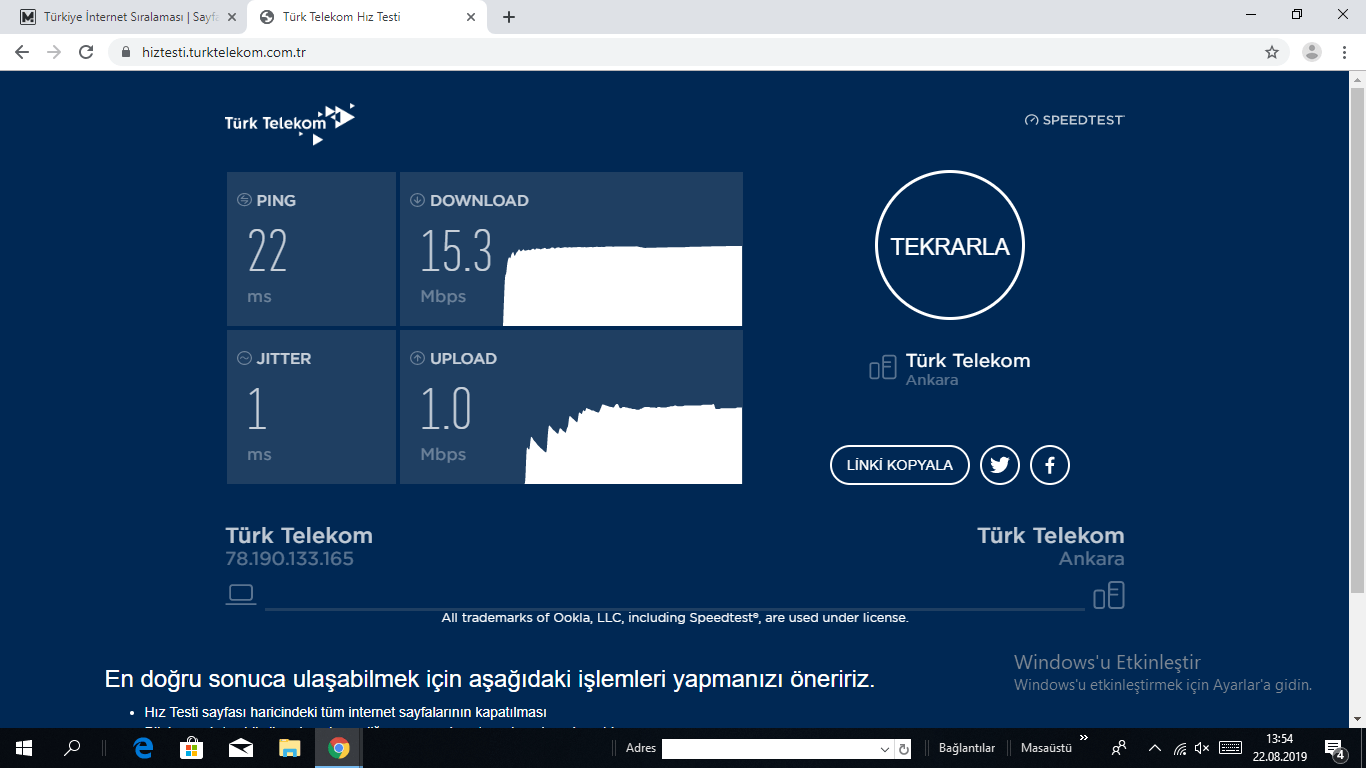Show hidden system tray icons
The height and width of the screenshot is (768, 1366).
(x=1155, y=748)
